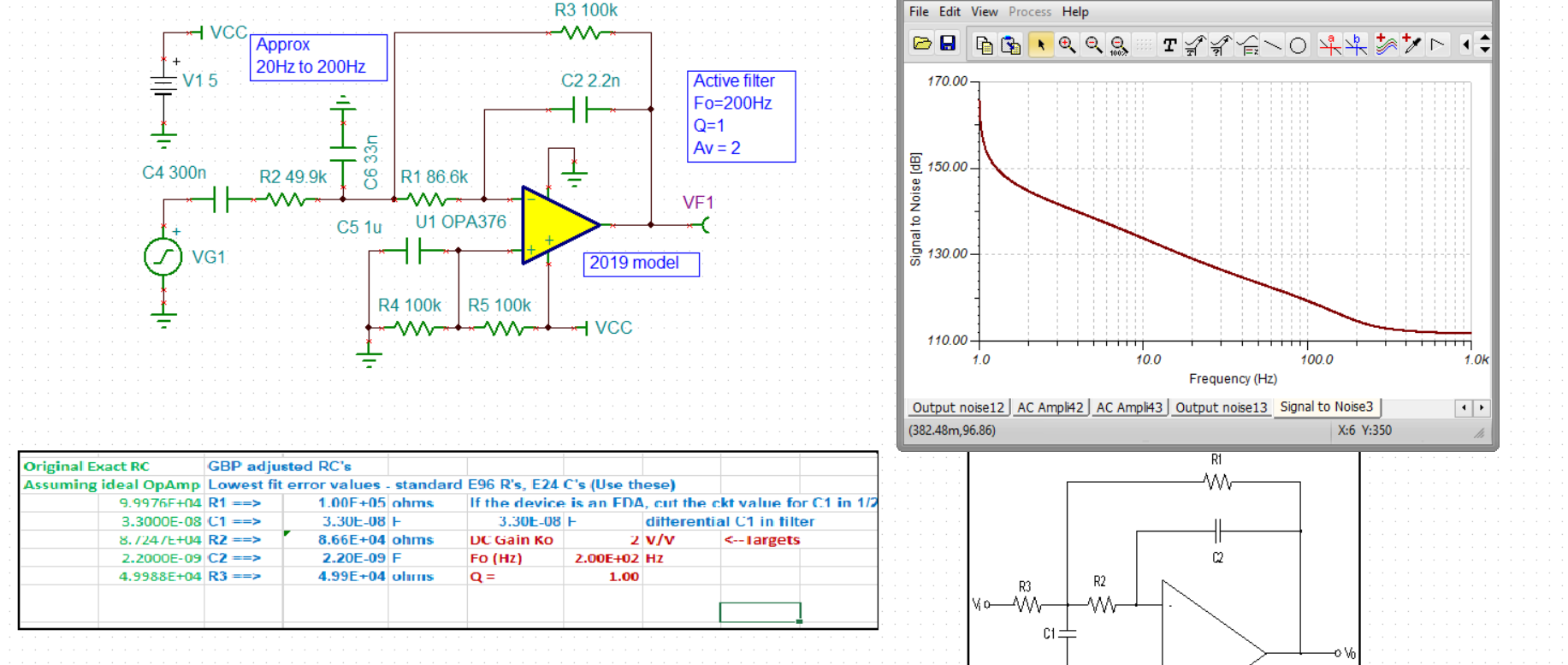
Task: Click the toolbar down arrow
Action: coord(1485,50)
